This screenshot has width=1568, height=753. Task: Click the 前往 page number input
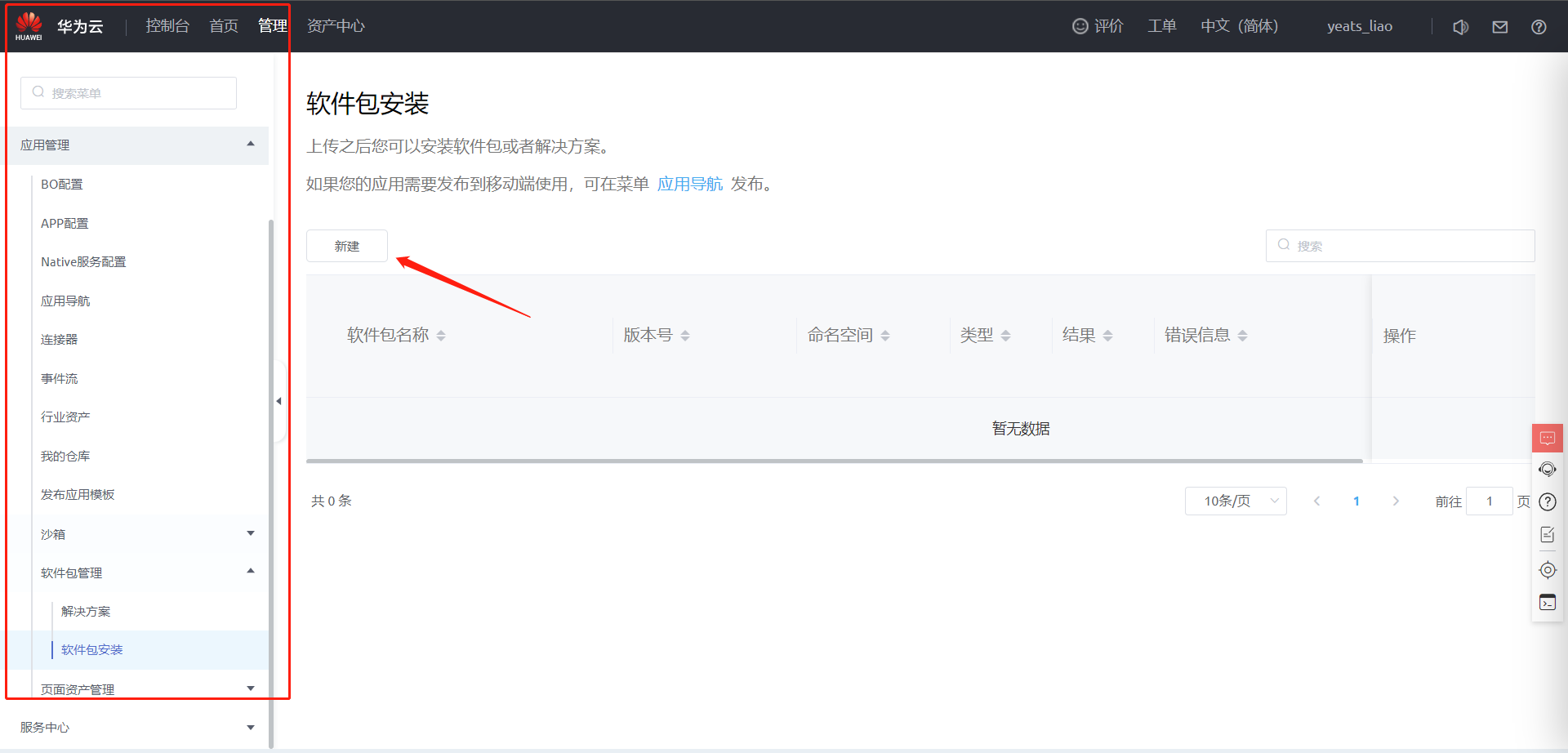[1490, 501]
